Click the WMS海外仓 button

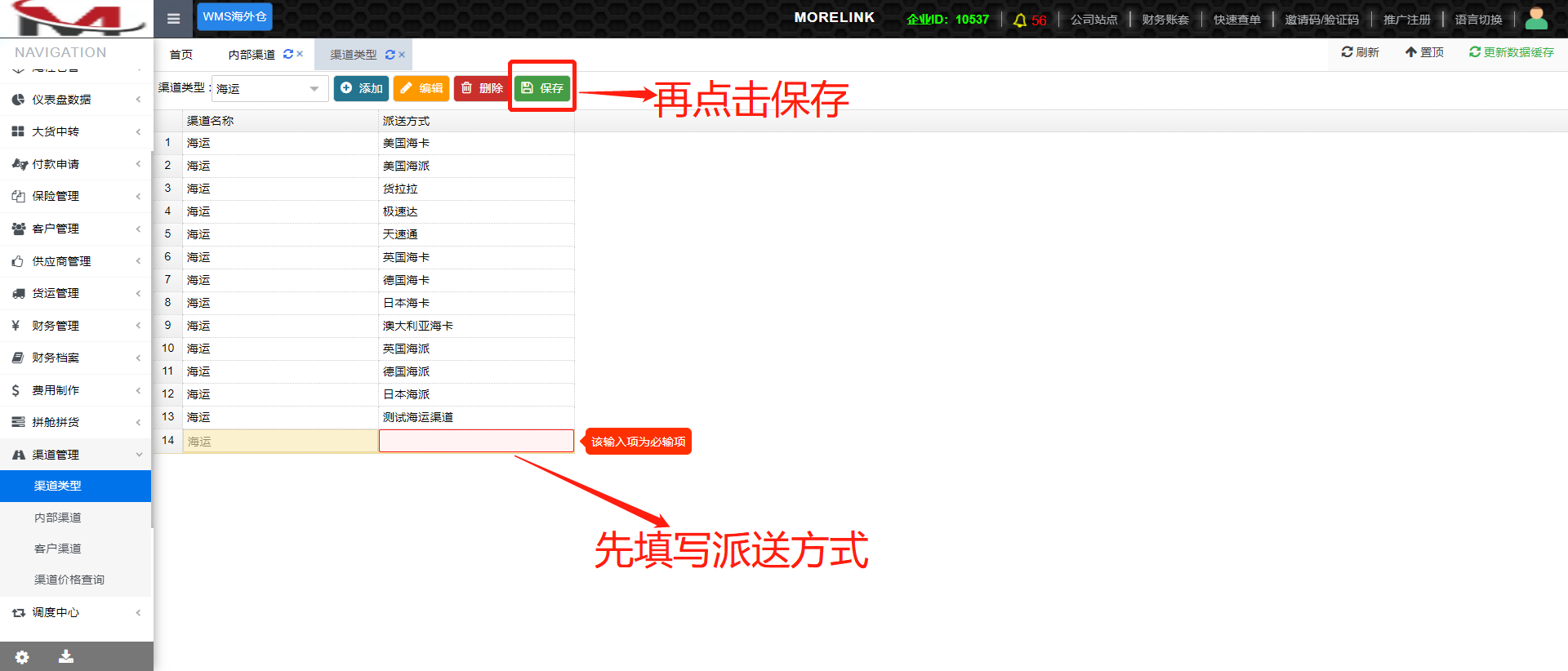click(234, 17)
